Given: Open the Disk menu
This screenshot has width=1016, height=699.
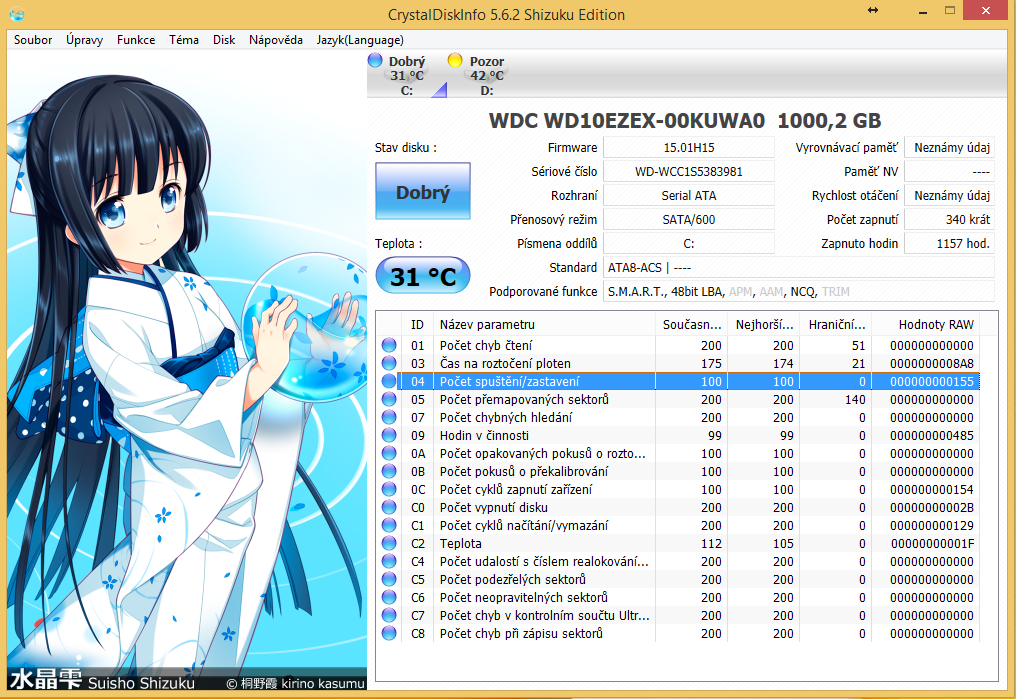Looking at the screenshot, I should (224, 40).
